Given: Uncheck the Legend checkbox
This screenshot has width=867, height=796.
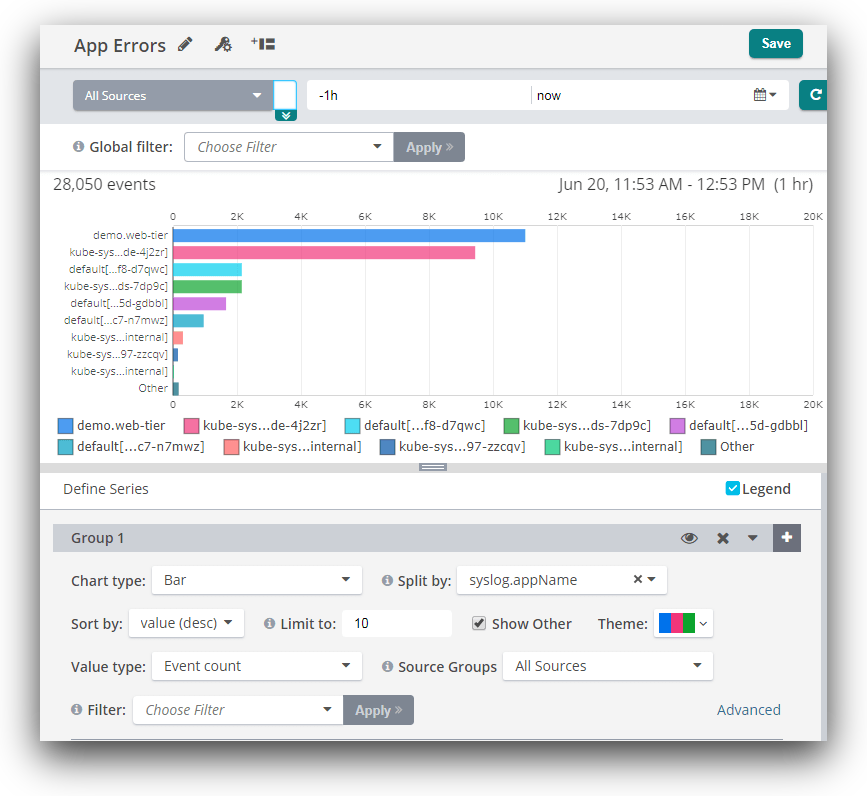Looking at the screenshot, I should (x=733, y=489).
